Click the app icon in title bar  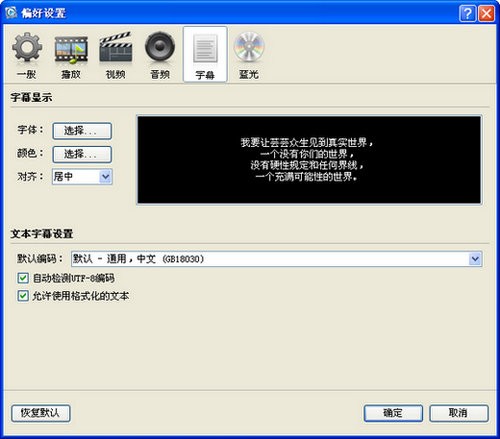coord(11,13)
